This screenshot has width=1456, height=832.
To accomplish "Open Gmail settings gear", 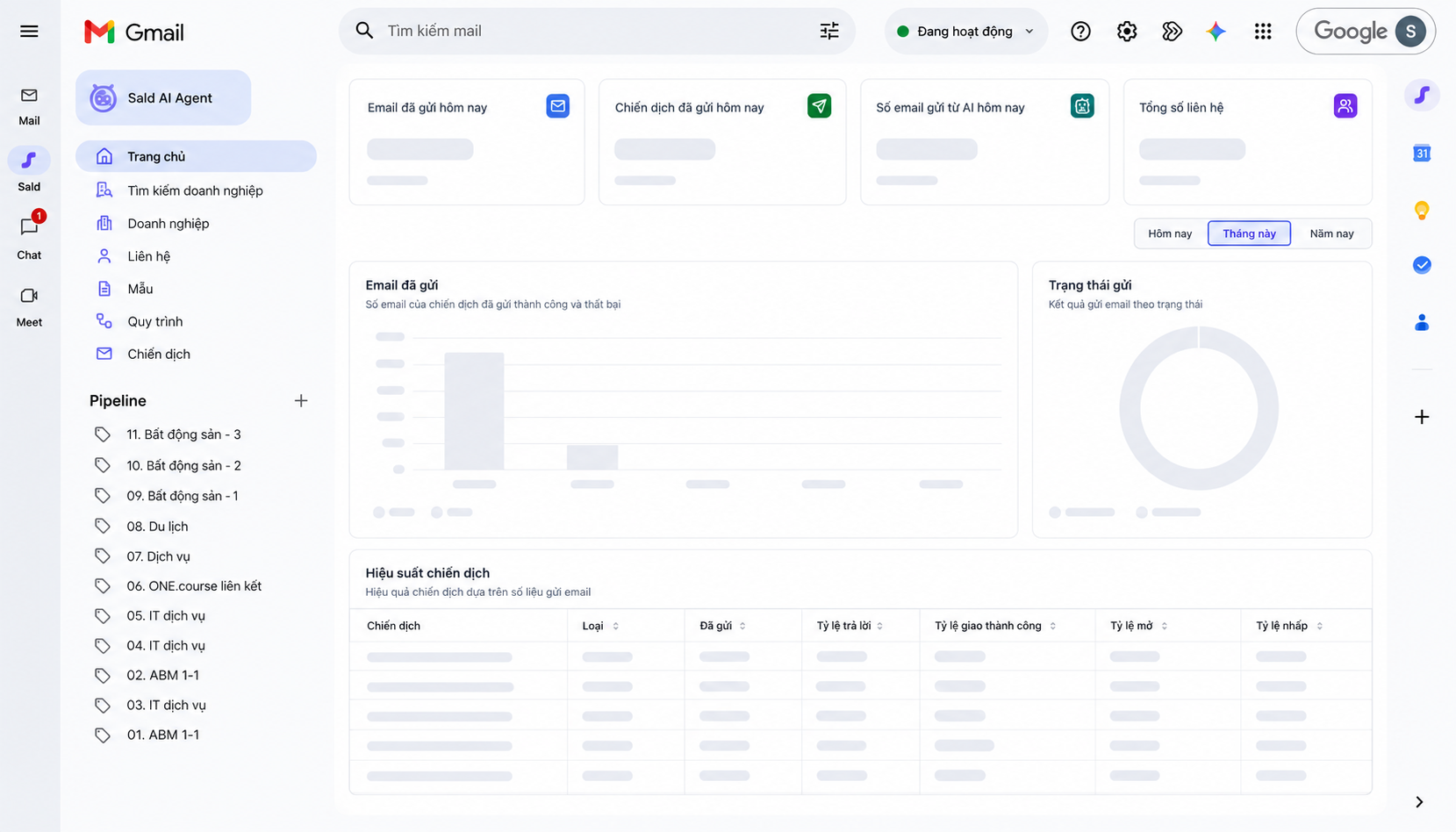I will 1127,32.
